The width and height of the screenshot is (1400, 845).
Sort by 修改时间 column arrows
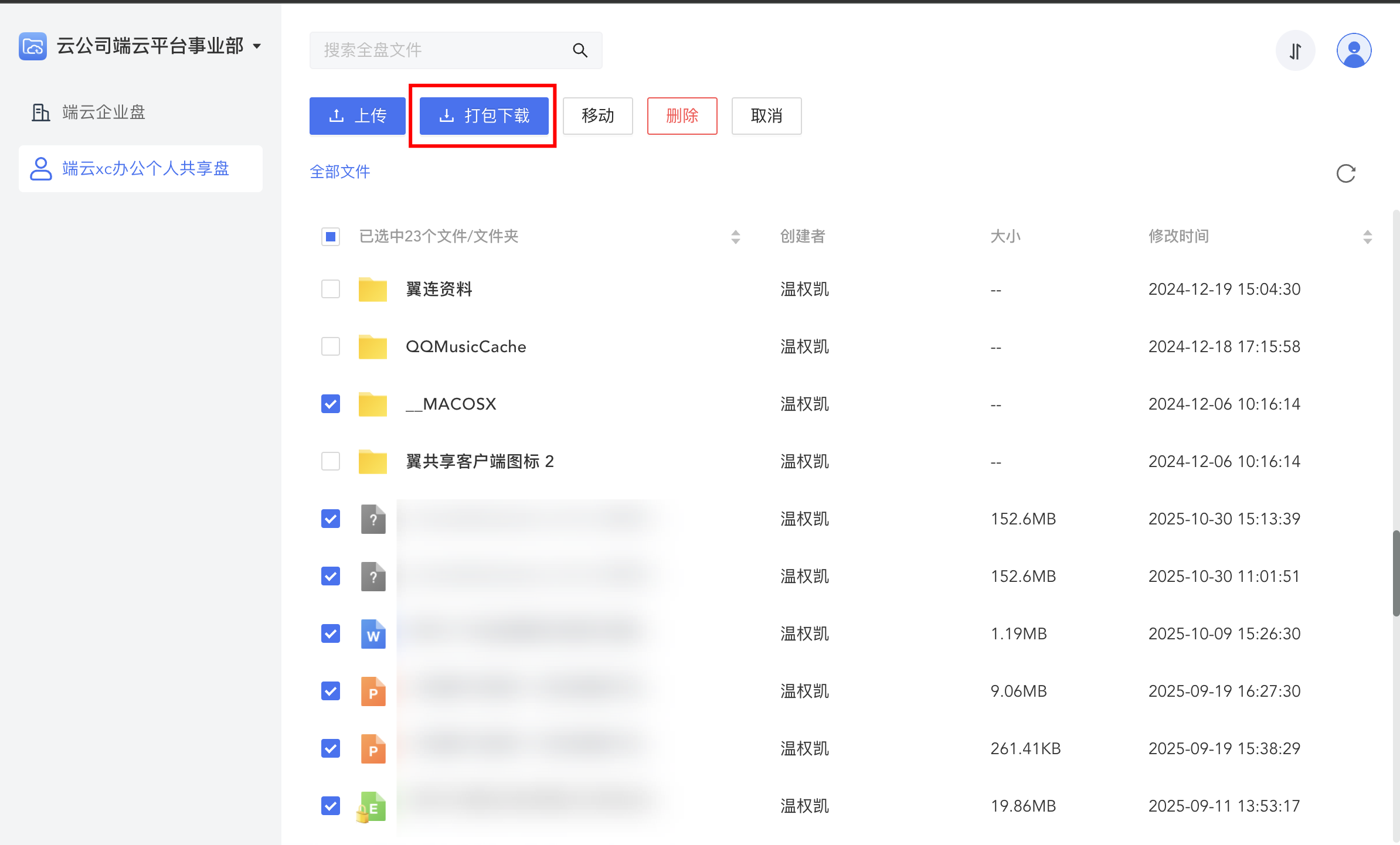click(x=1367, y=237)
